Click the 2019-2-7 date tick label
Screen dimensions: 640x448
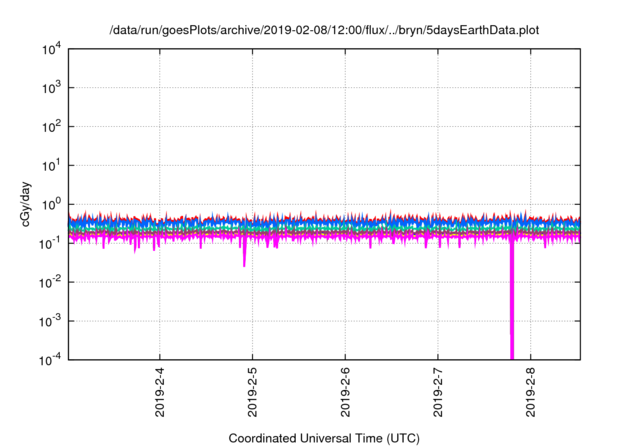pyautogui.click(x=438, y=392)
